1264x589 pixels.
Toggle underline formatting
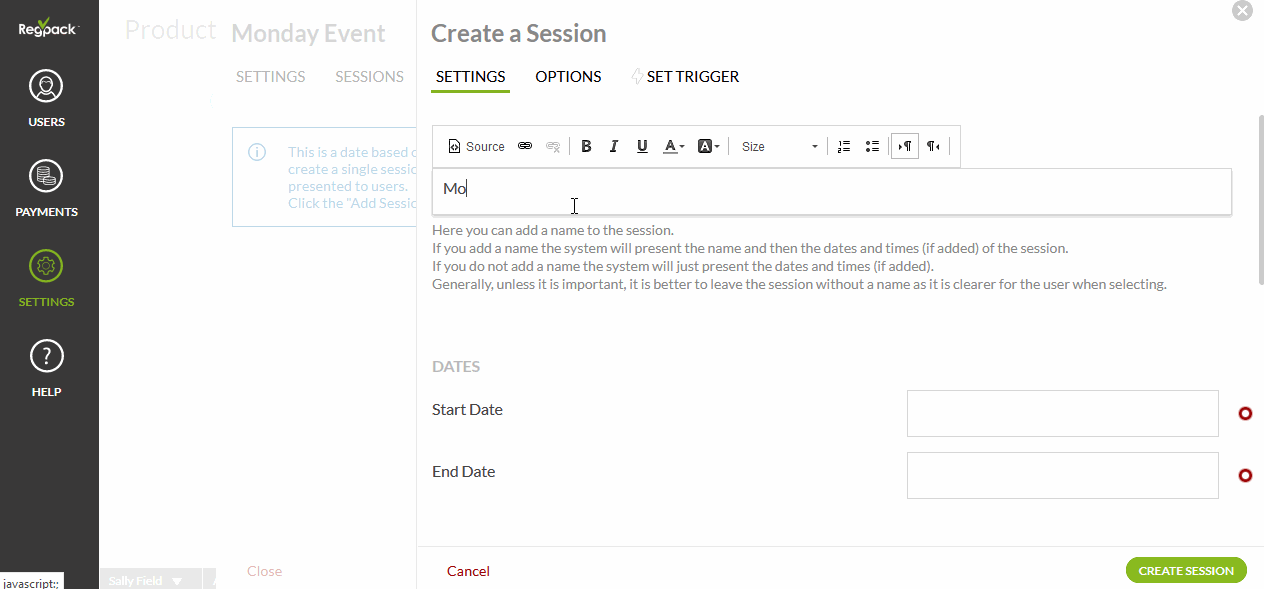point(642,147)
